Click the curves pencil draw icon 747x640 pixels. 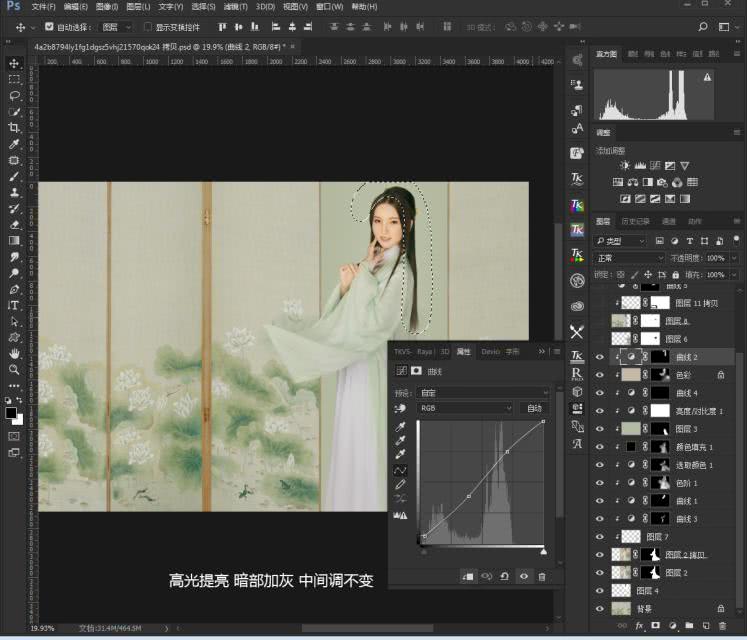click(x=401, y=485)
